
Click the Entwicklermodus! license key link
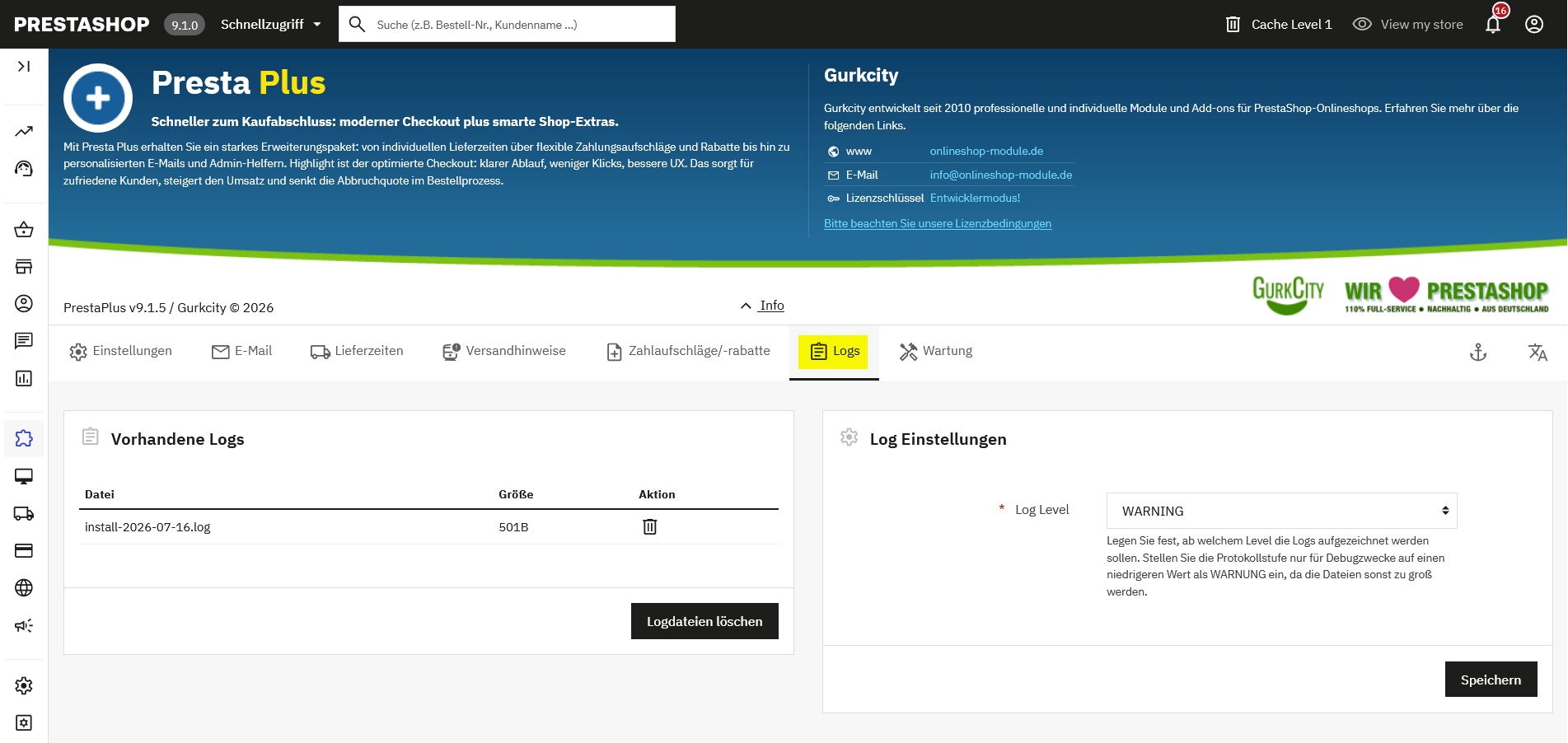(975, 198)
